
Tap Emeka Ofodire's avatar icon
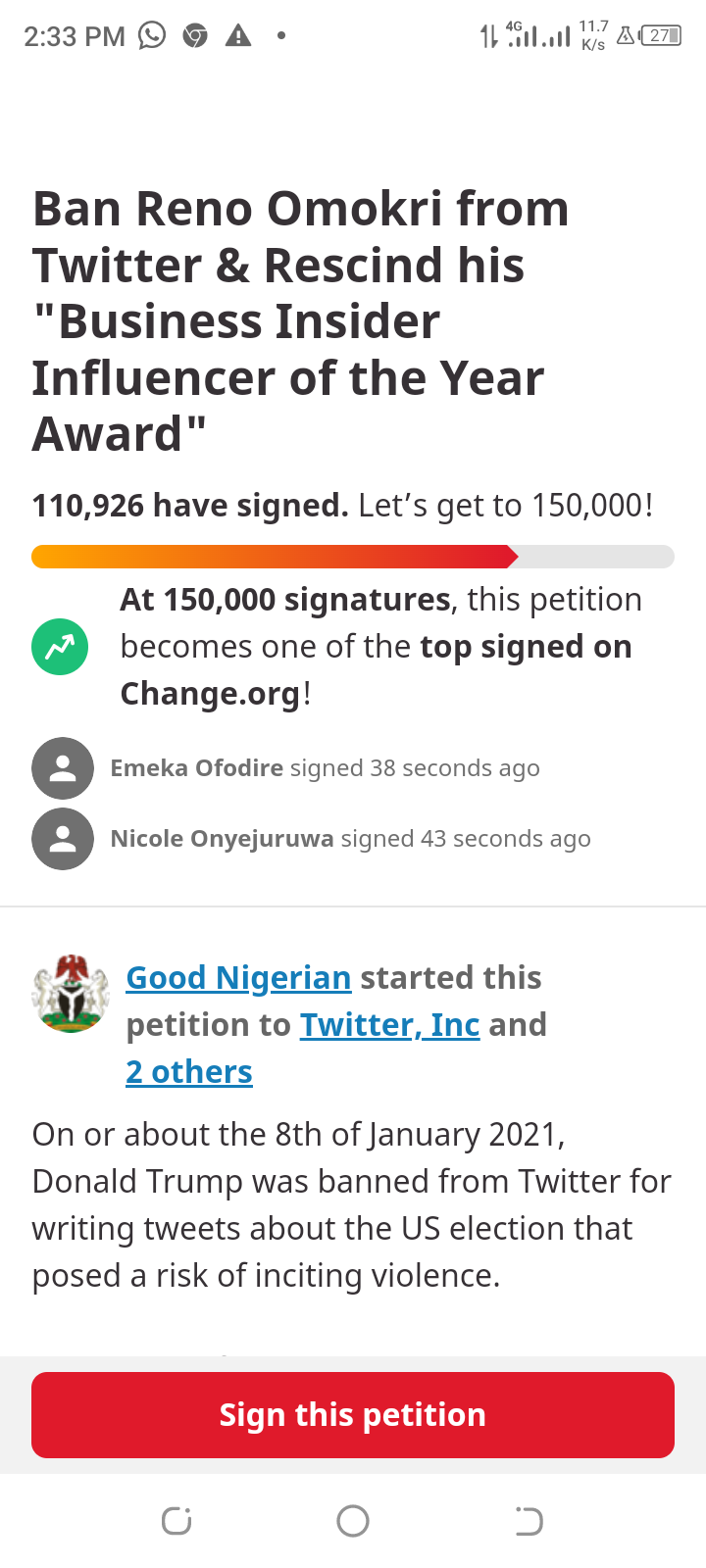click(63, 768)
